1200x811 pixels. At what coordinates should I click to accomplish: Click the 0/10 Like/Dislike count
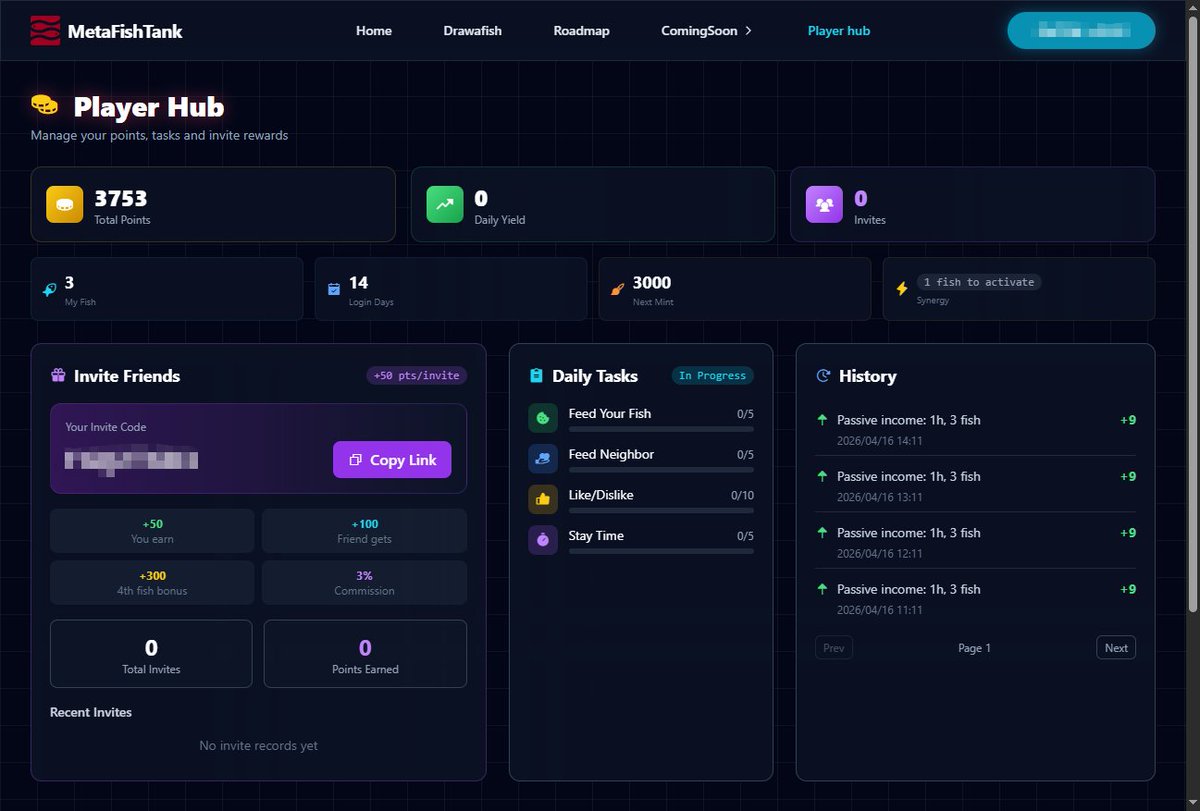click(x=742, y=495)
